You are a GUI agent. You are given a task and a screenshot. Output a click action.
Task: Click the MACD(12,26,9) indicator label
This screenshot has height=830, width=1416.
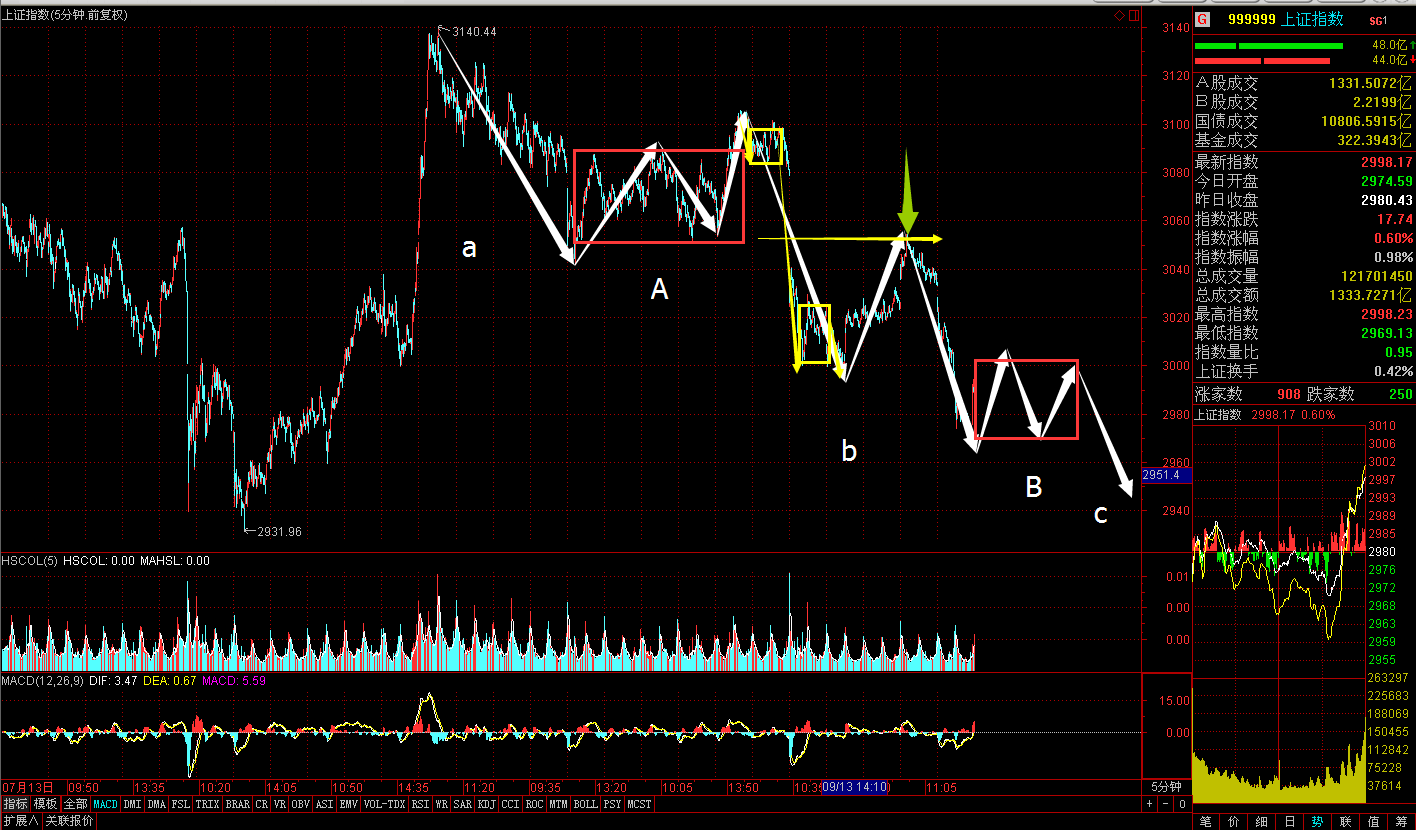click(41, 681)
